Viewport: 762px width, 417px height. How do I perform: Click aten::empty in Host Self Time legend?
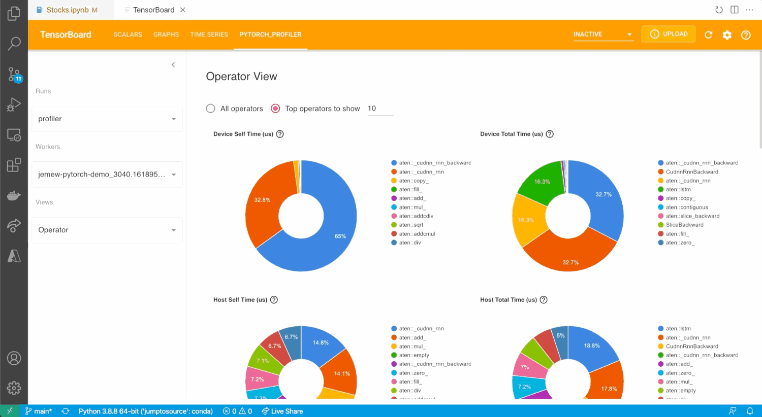[414, 355]
